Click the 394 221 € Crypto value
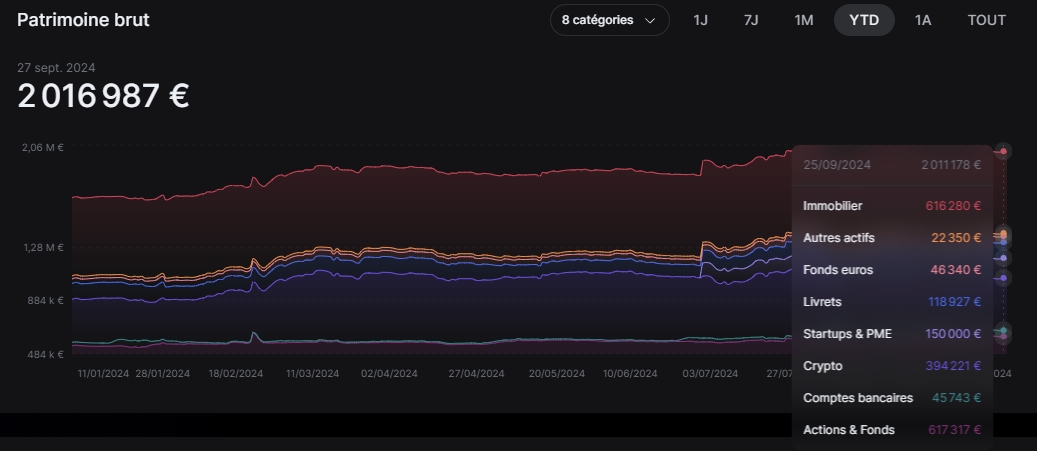Image resolution: width=1037 pixels, height=451 pixels. [953, 366]
